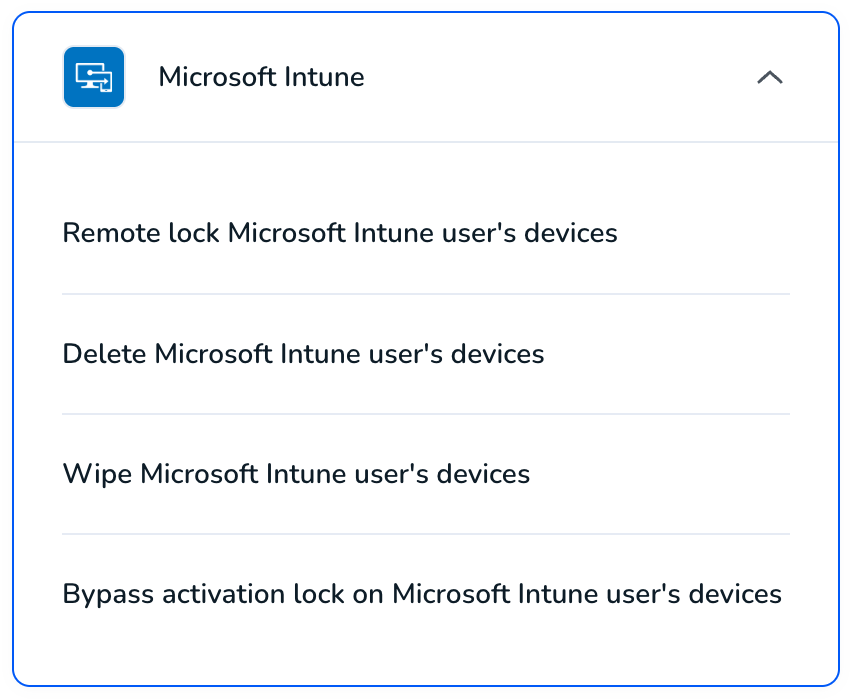Viewport: 858px width, 700px height.
Task: Toggle the Microsoft Intune accordion closed
Action: (x=769, y=77)
